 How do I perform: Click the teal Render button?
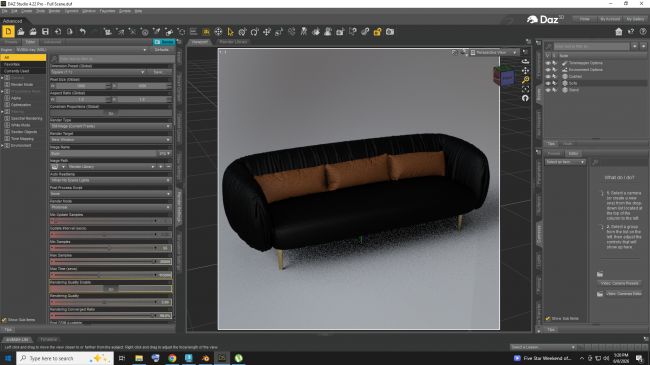click(164, 42)
